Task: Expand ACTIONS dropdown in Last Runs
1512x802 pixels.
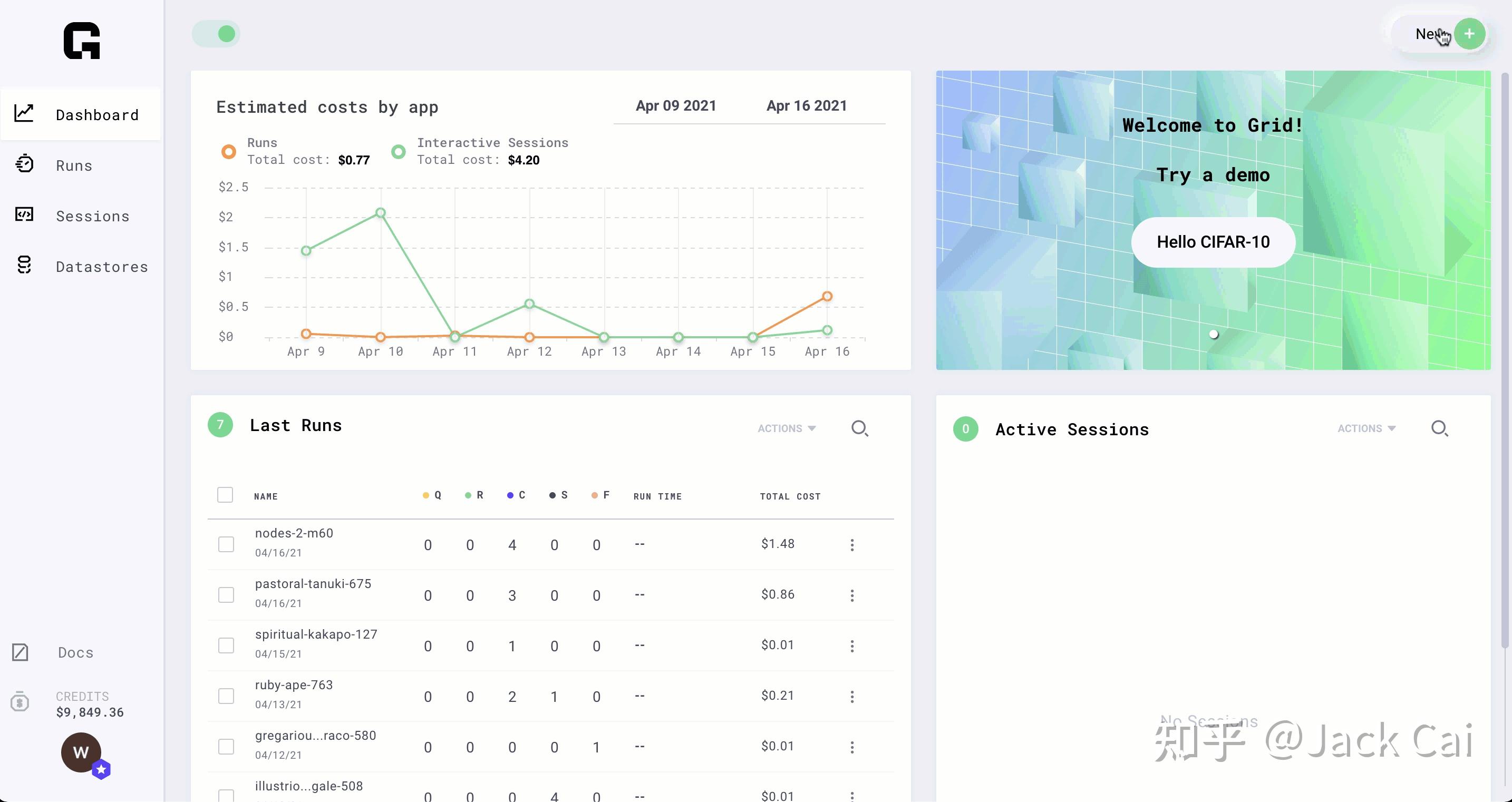Action: point(787,428)
